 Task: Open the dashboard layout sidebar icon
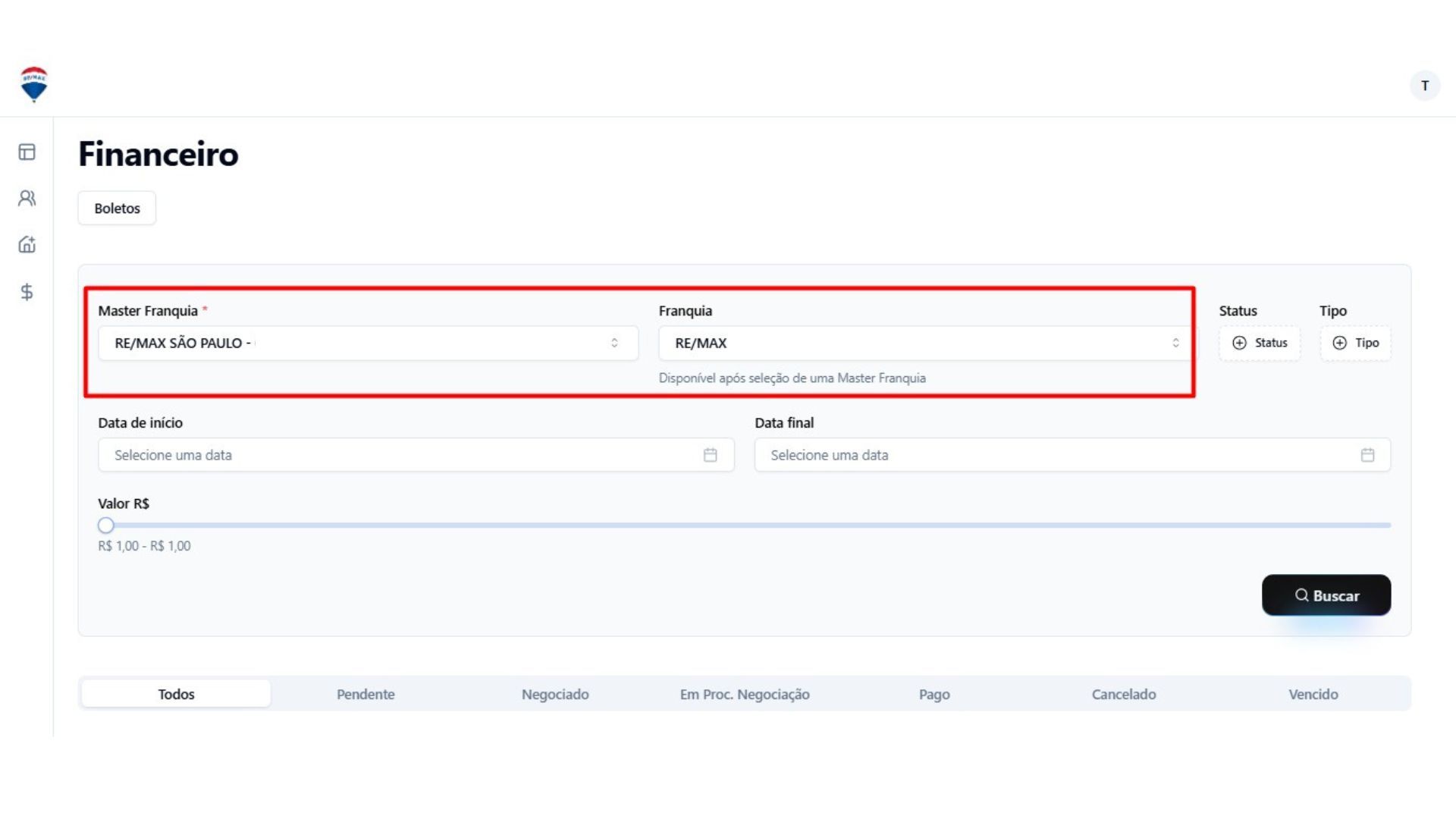click(x=27, y=152)
